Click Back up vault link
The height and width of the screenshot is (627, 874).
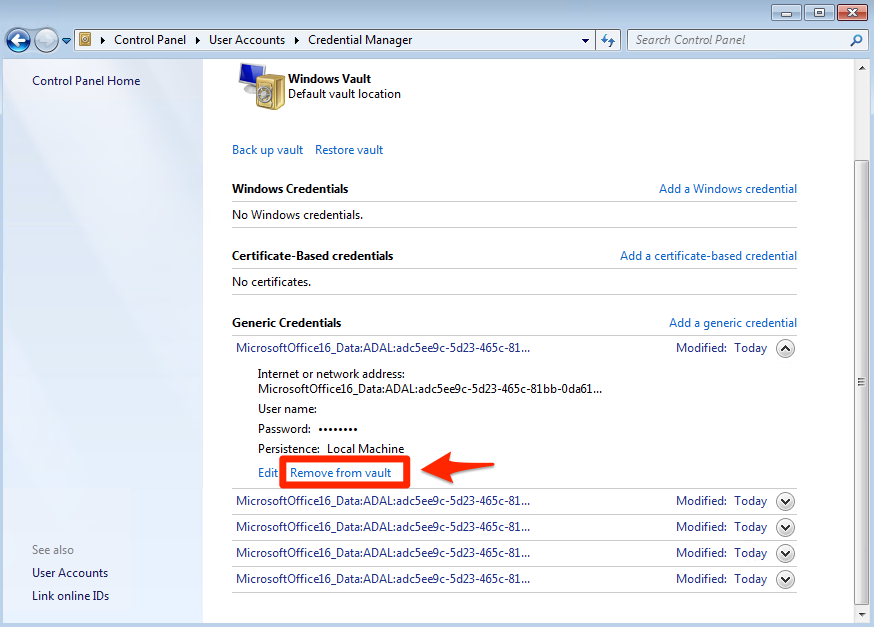[267, 150]
